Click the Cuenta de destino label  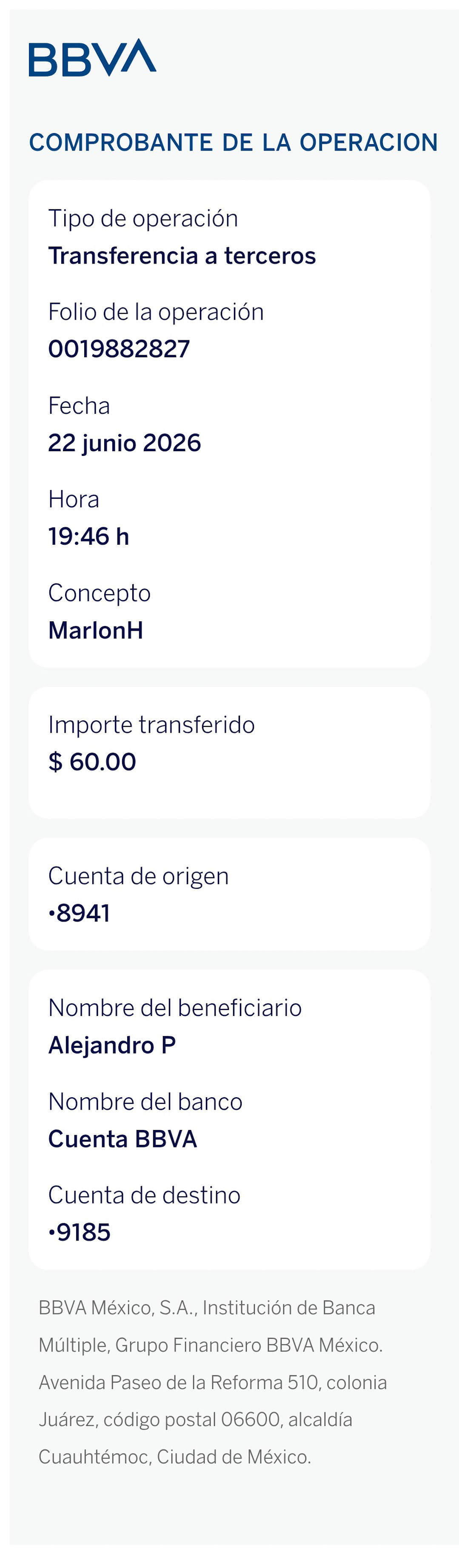[144, 1195]
